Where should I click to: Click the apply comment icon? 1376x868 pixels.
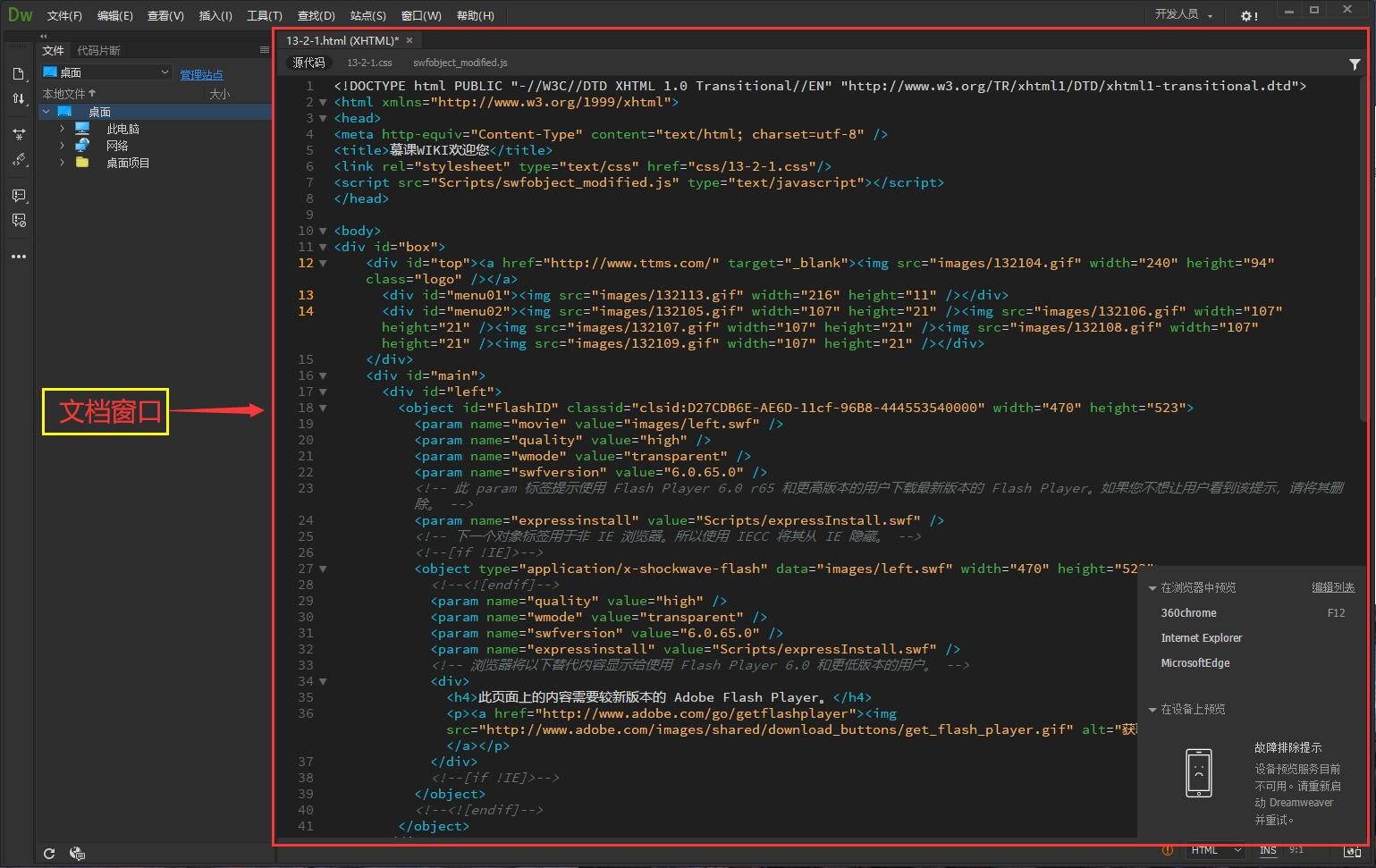pos(19,195)
